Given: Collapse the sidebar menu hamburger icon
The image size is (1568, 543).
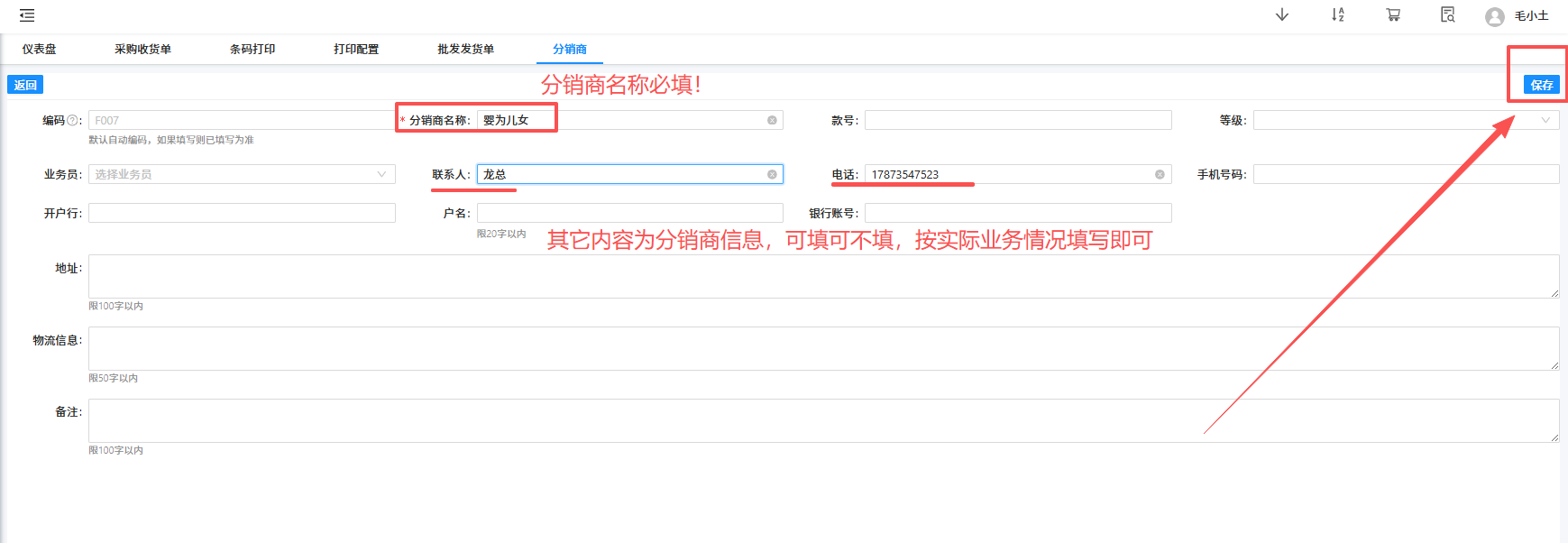Looking at the screenshot, I should pyautogui.click(x=27, y=15).
